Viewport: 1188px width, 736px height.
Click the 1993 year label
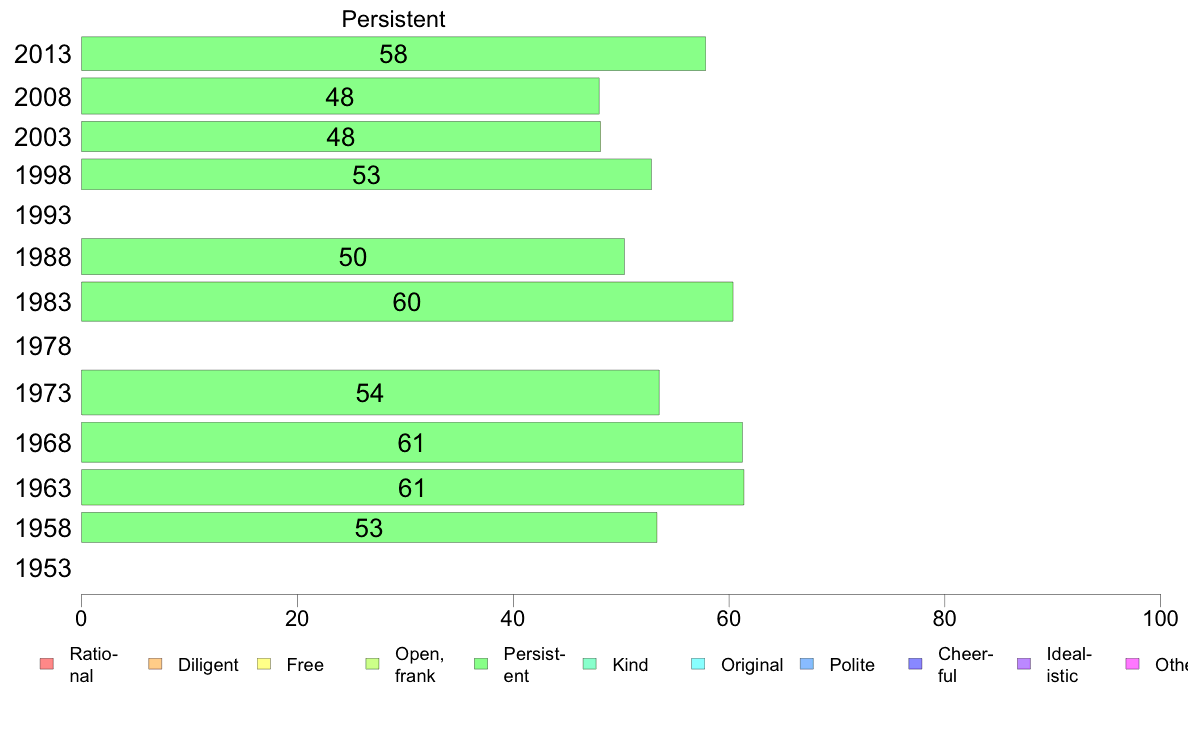[43, 215]
